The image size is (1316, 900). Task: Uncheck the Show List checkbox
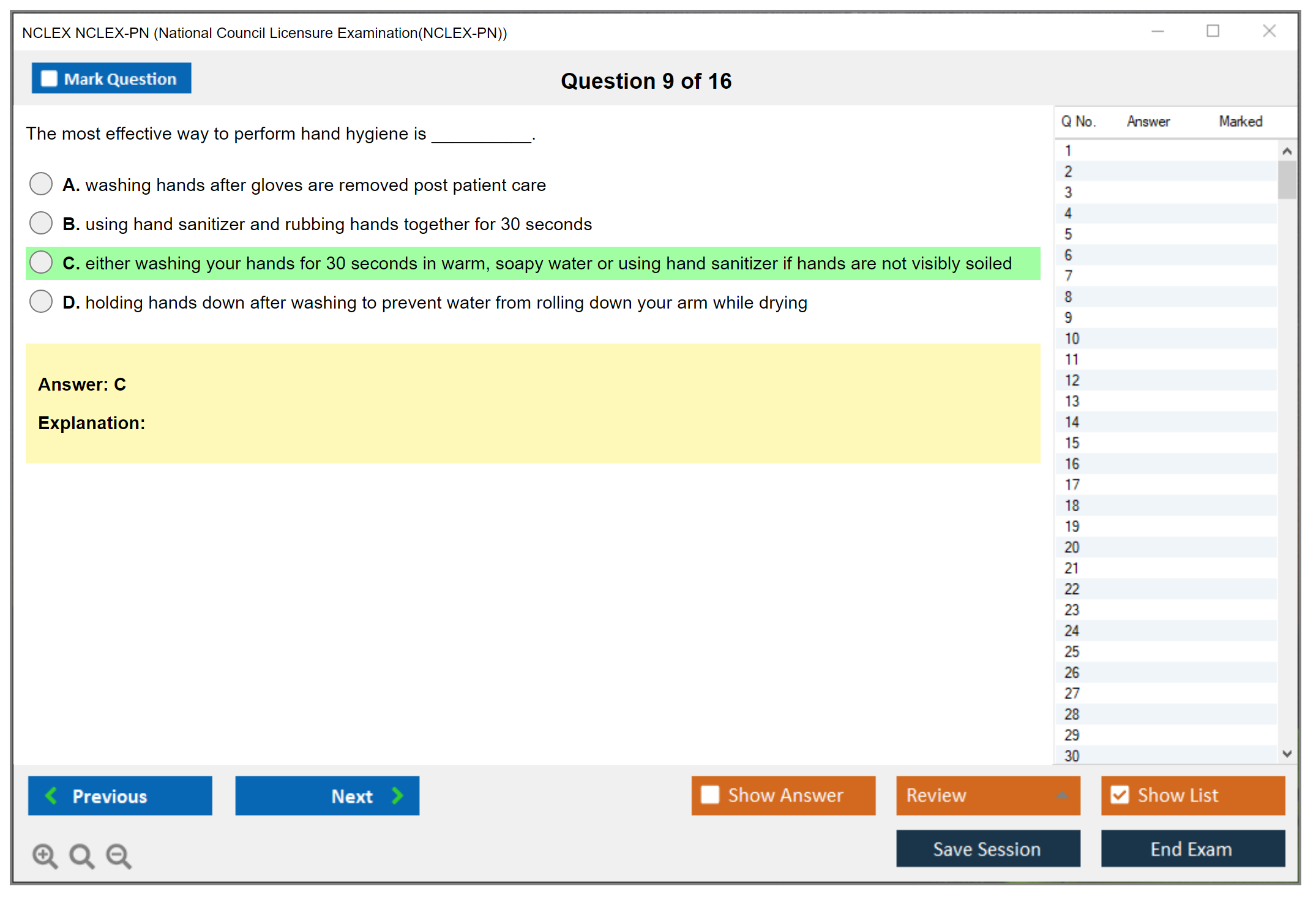(1120, 795)
